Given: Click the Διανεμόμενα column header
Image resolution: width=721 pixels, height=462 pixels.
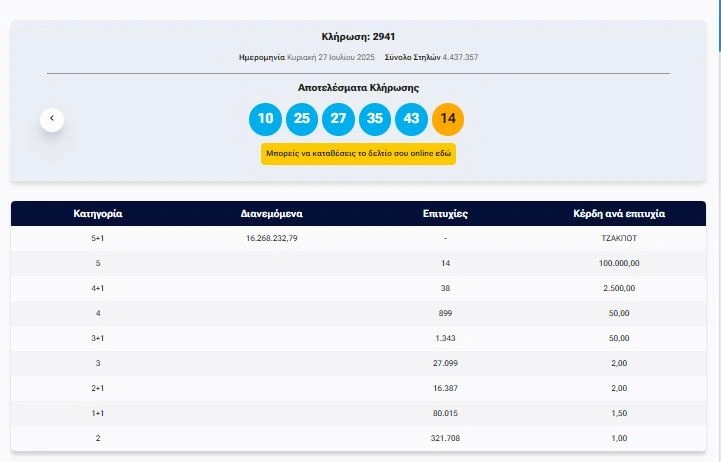Looking at the screenshot, I should (x=272, y=214).
